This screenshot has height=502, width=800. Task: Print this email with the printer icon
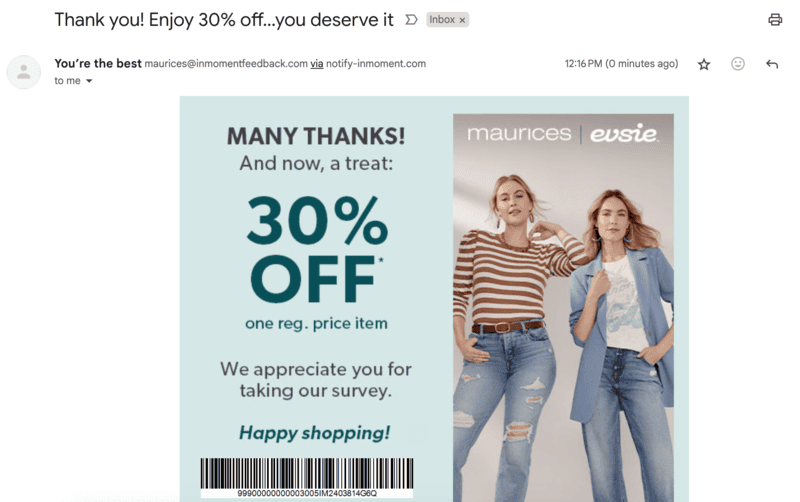tap(775, 19)
